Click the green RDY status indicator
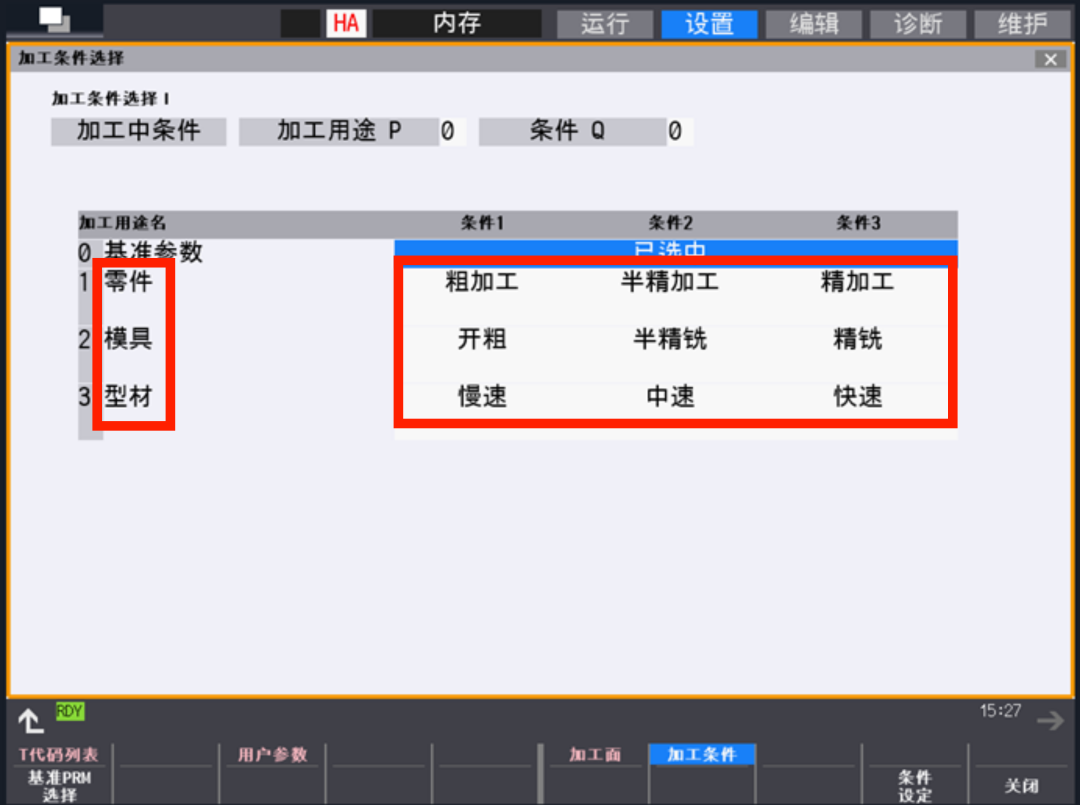This screenshot has height=805, width=1080. pyautogui.click(x=70, y=711)
